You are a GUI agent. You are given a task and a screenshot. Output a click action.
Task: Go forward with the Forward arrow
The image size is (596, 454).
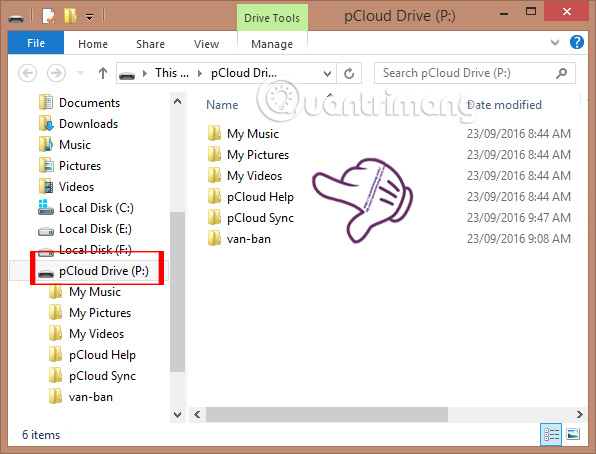[x=56, y=73]
